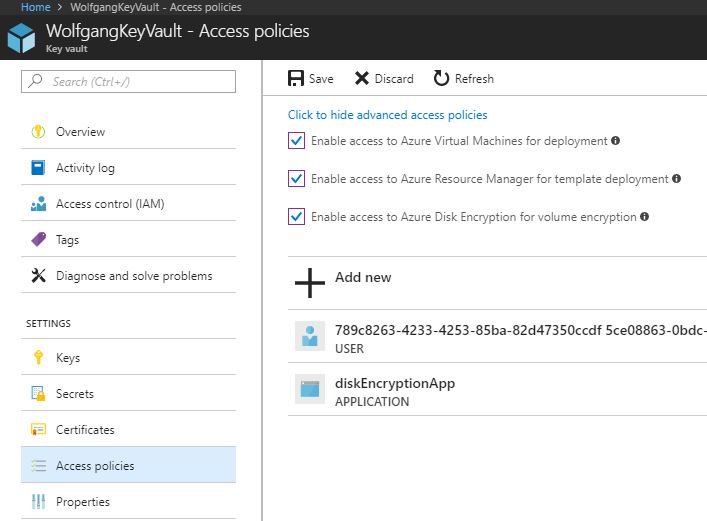Click the Discard X icon
The image size is (707, 521).
(362, 78)
